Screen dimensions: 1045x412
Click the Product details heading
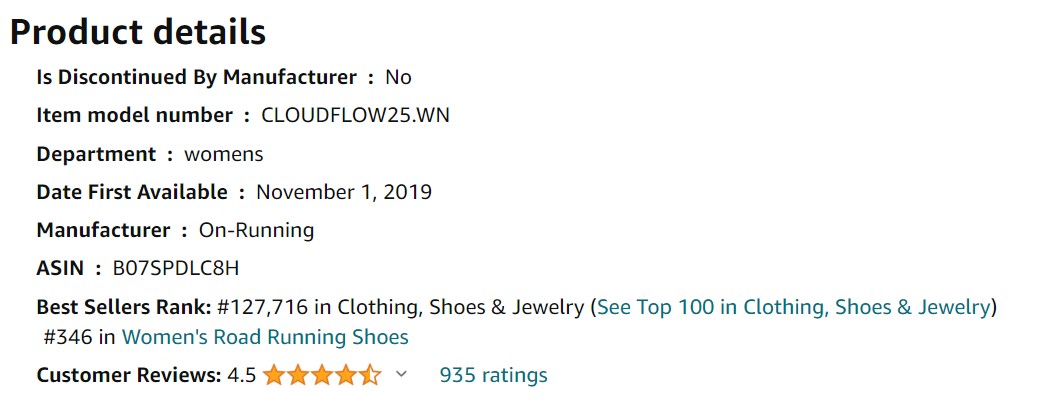coord(137,32)
